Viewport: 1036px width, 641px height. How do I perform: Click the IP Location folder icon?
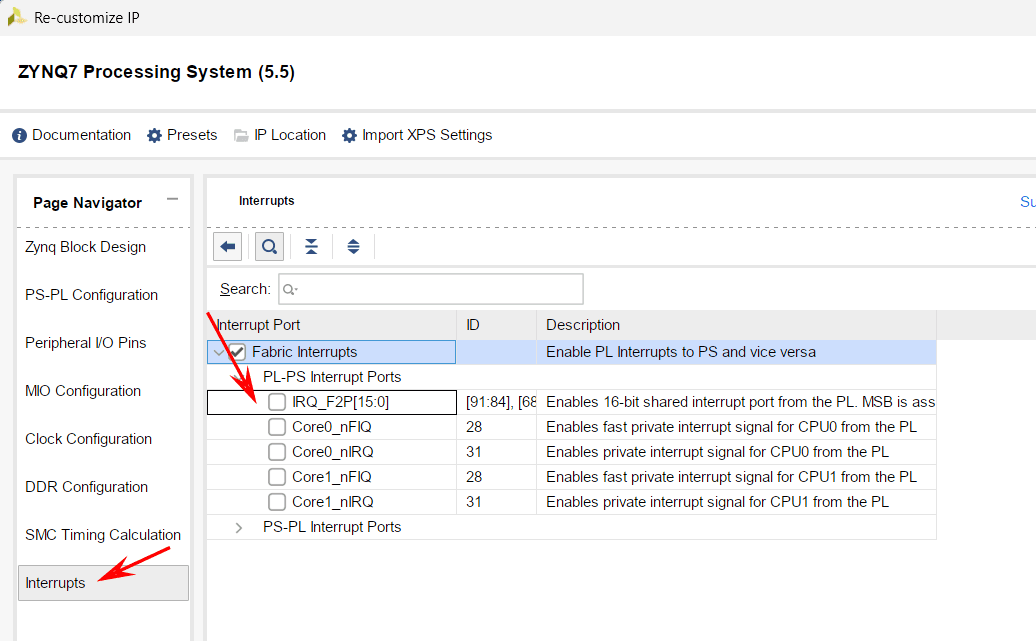pos(241,135)
